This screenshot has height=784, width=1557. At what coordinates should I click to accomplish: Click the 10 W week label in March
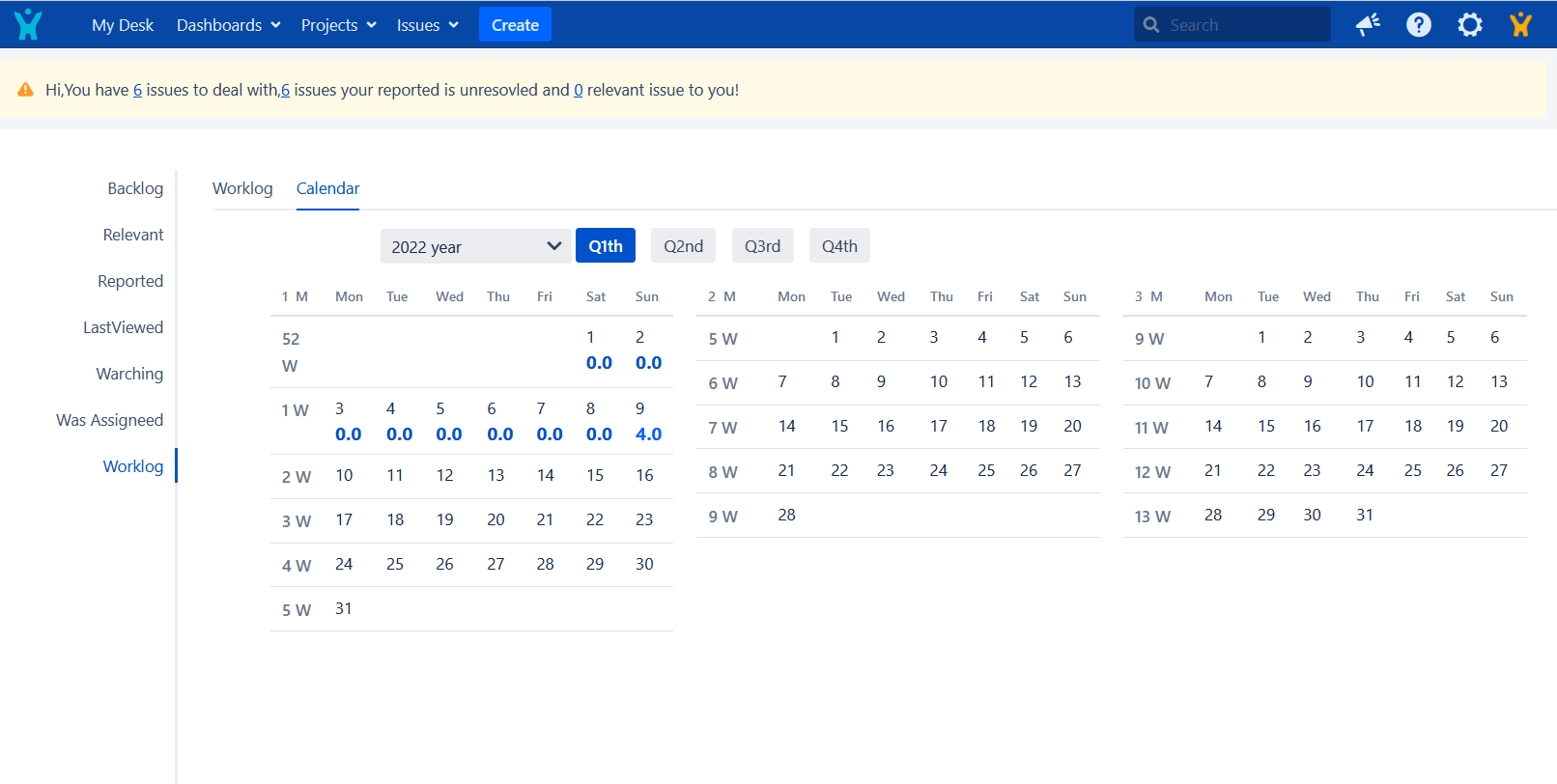tap(1152, 383)
